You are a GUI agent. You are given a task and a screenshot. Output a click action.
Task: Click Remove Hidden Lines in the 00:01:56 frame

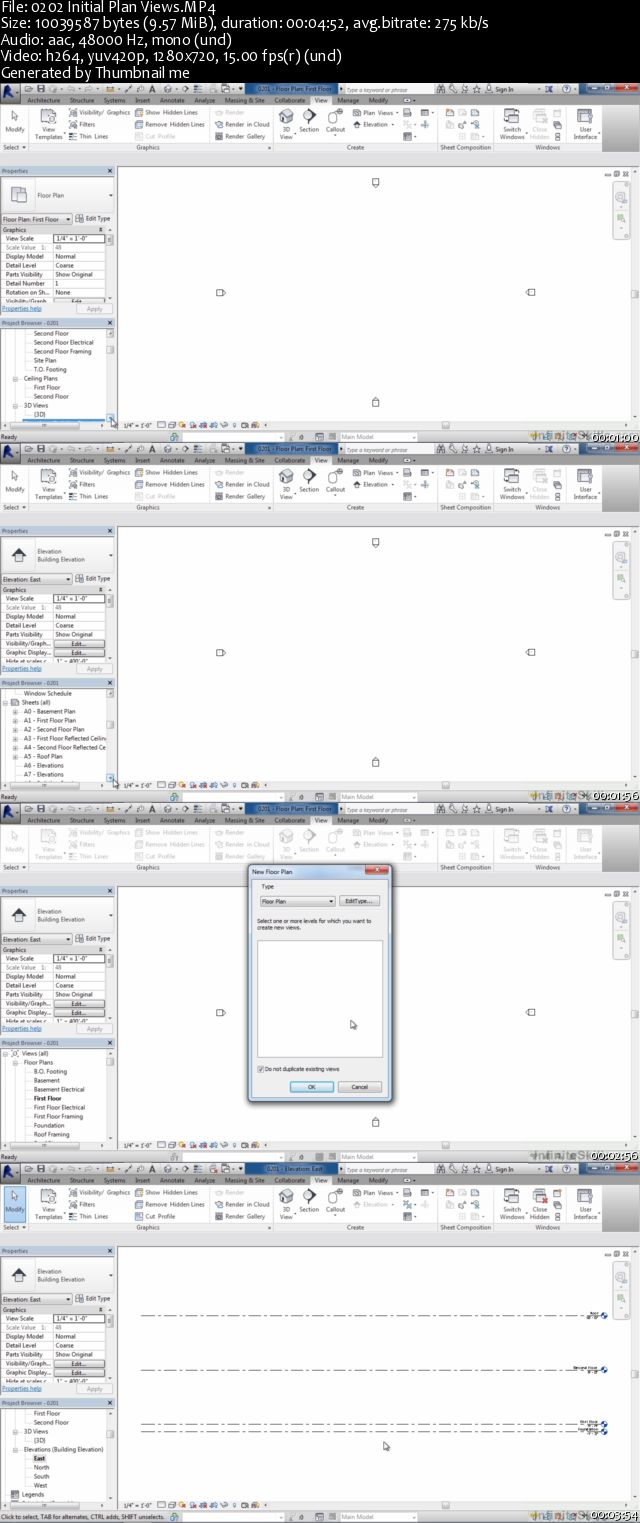[x=170, y=485]
